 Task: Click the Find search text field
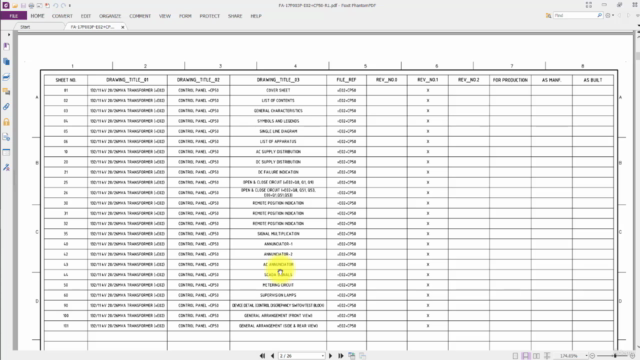click(575, 16)
